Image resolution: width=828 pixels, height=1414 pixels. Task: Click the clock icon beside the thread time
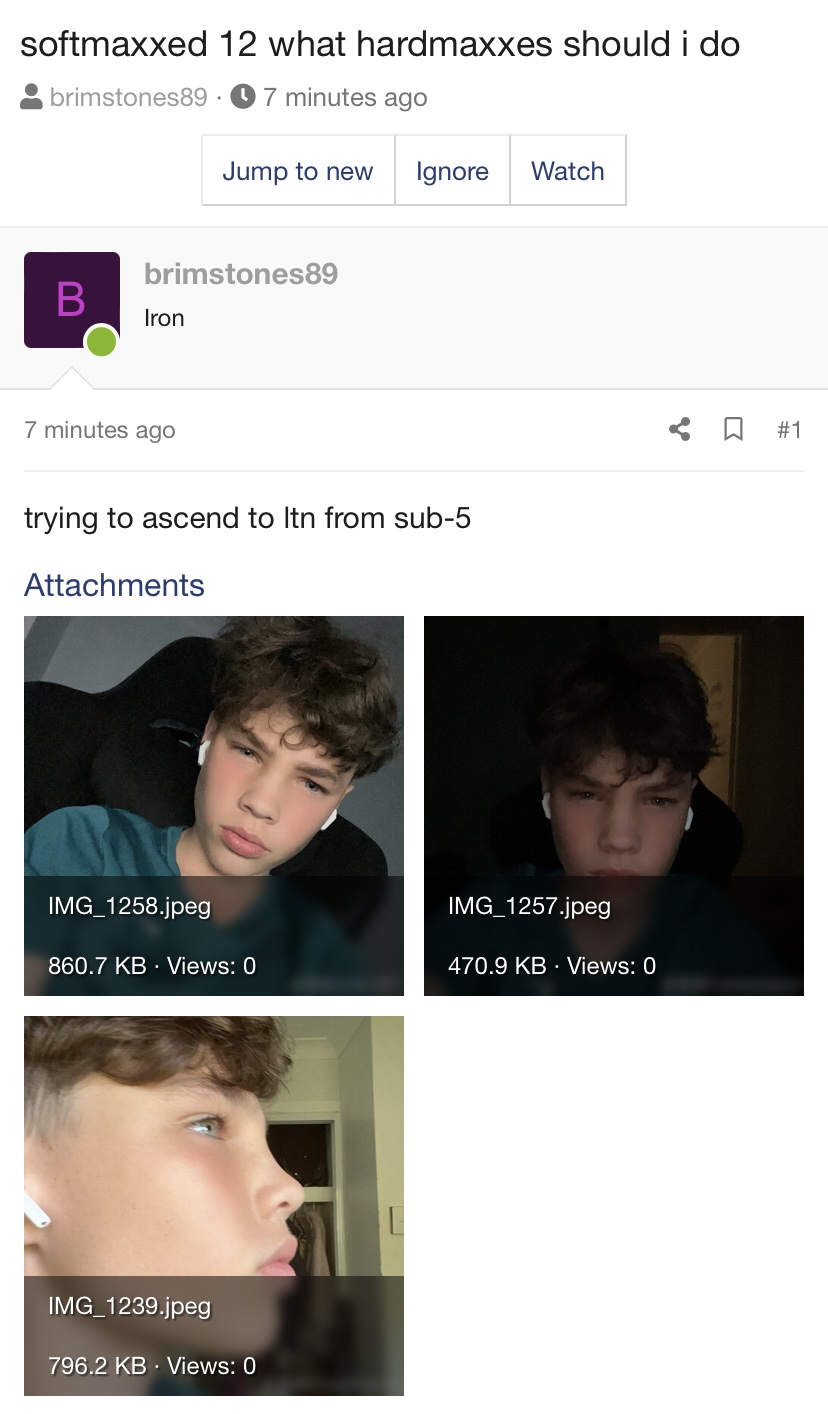[242, 97]
